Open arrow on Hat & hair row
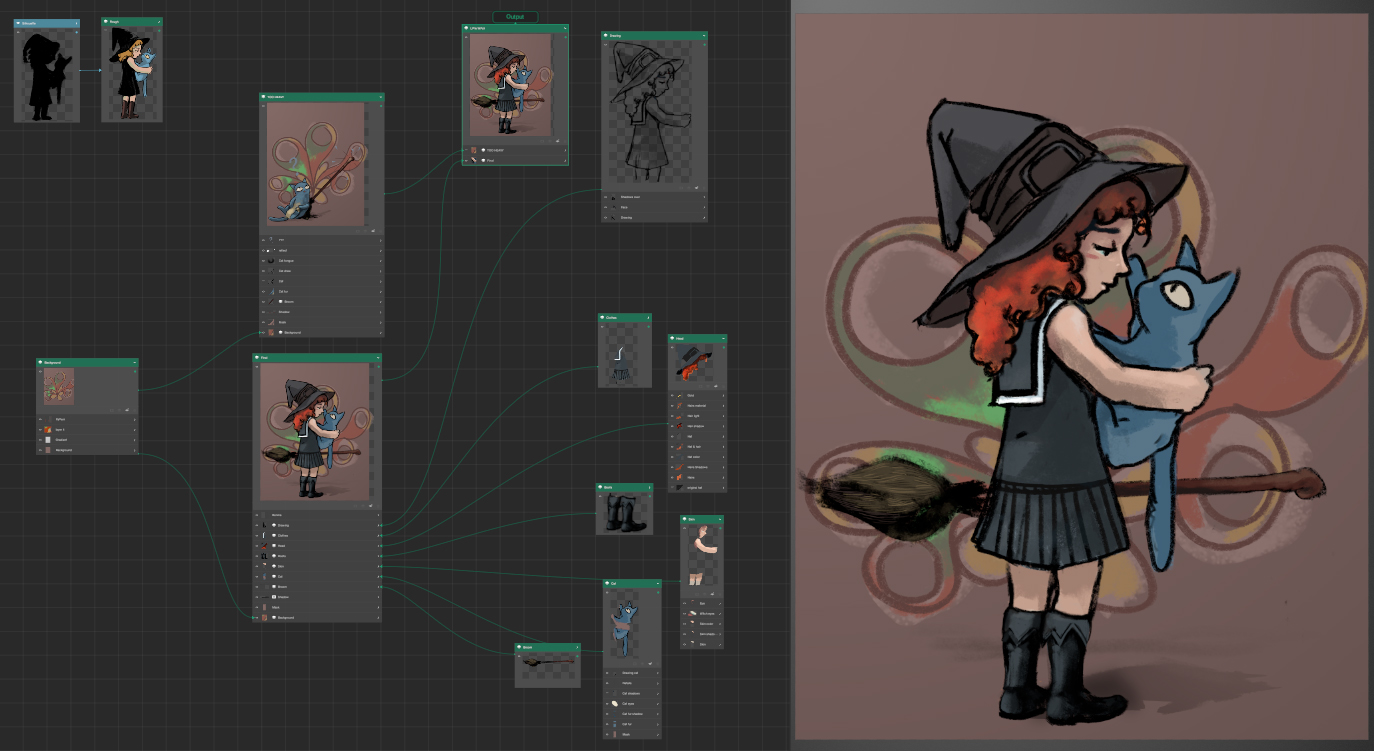1374x751 pixels. [723, 447]
